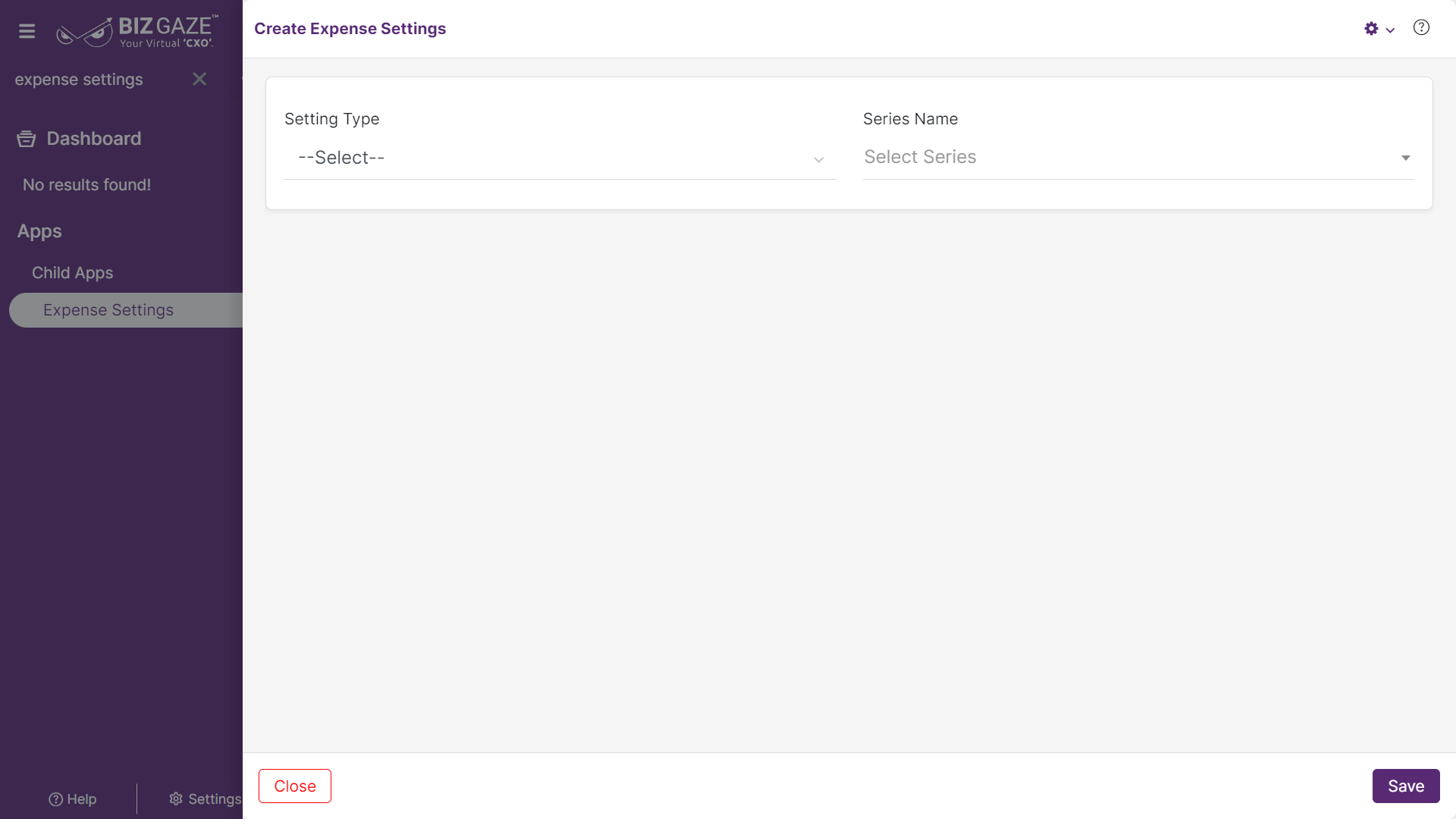
Task: Click the Close button
Action: click(x=295, y=786)
